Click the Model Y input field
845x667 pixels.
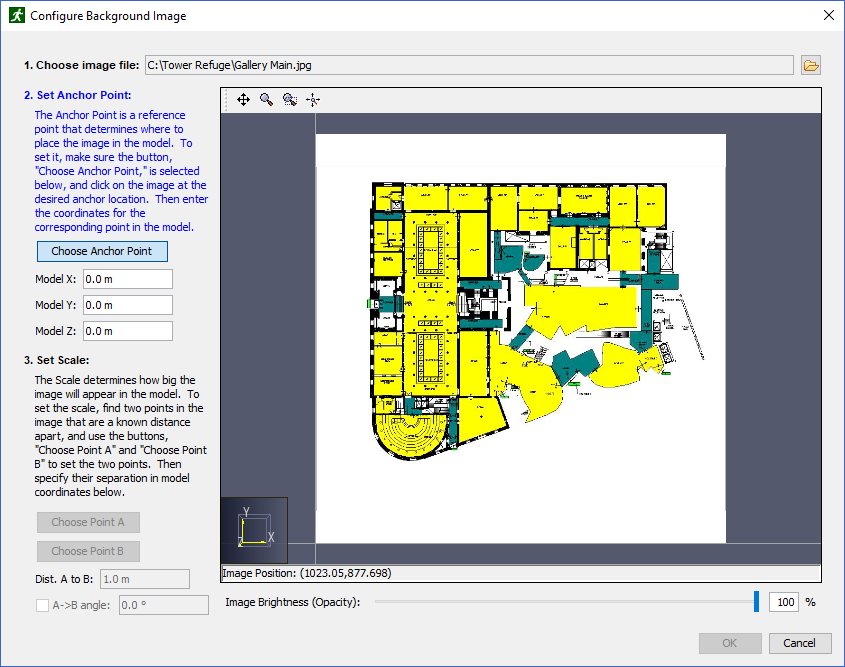coord(128,305)
